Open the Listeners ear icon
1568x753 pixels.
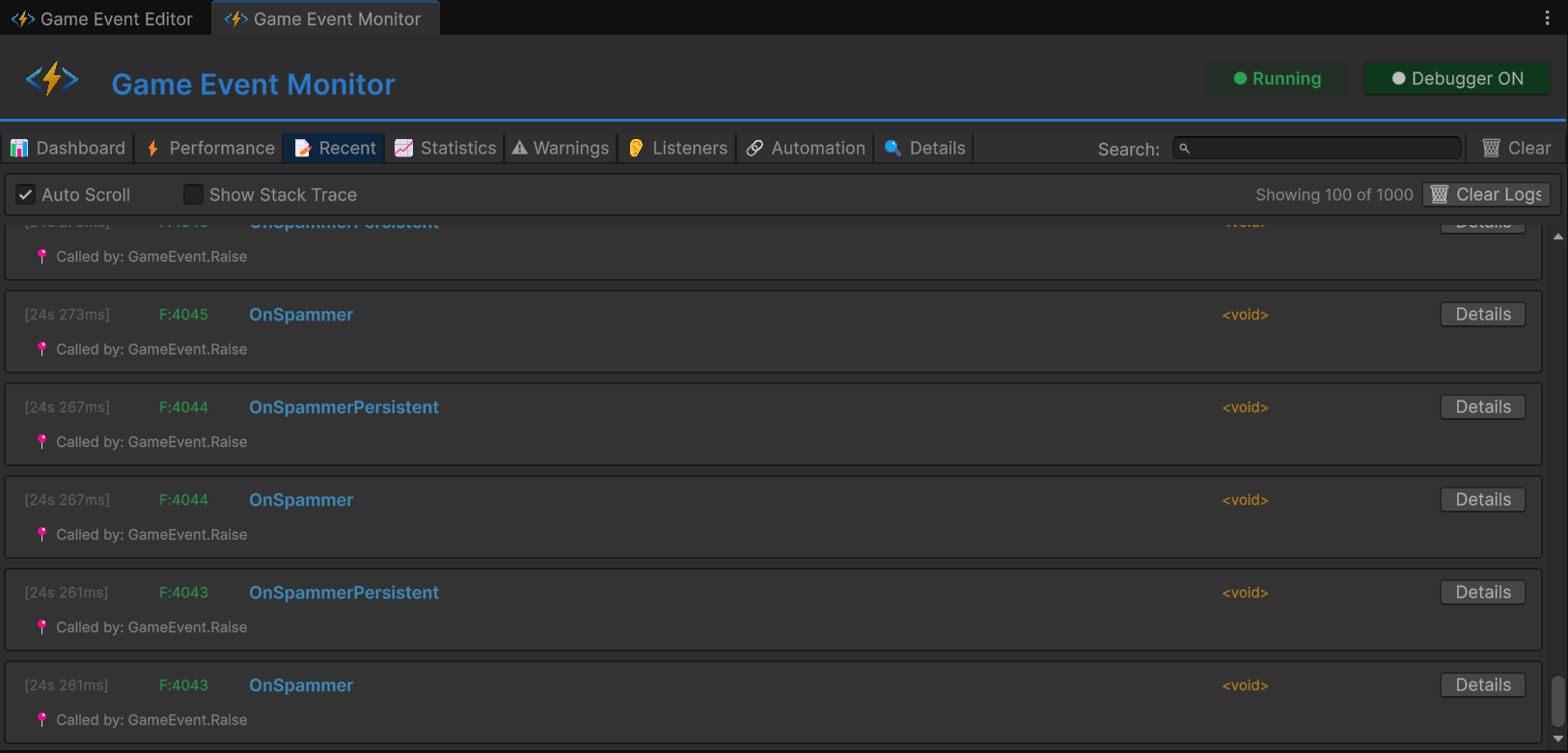[636, 148]
